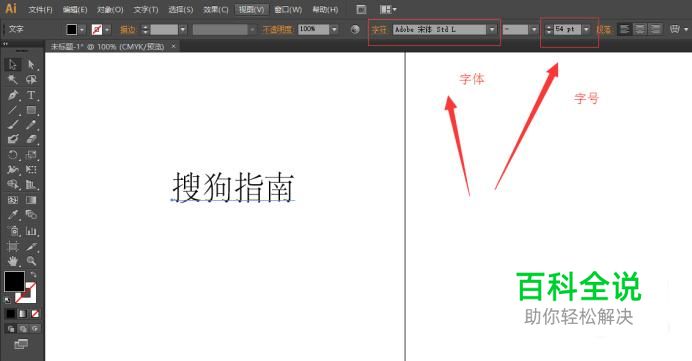The width and height of the screenshot is (692, 361).
Task: Open the 效果(C) menu
Action: click(215, 9)
